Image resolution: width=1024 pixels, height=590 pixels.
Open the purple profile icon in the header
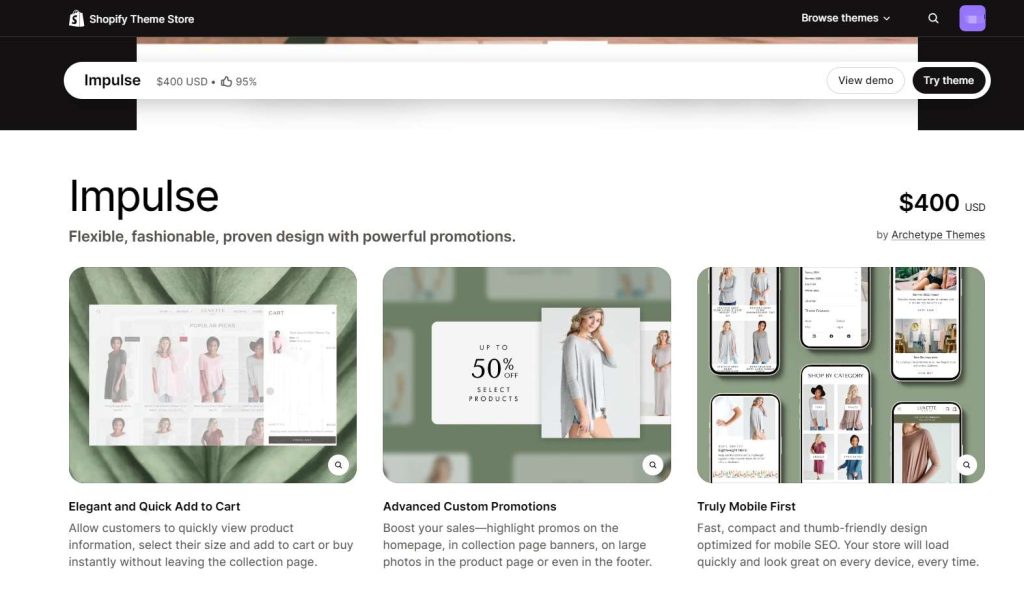(971, 18)
